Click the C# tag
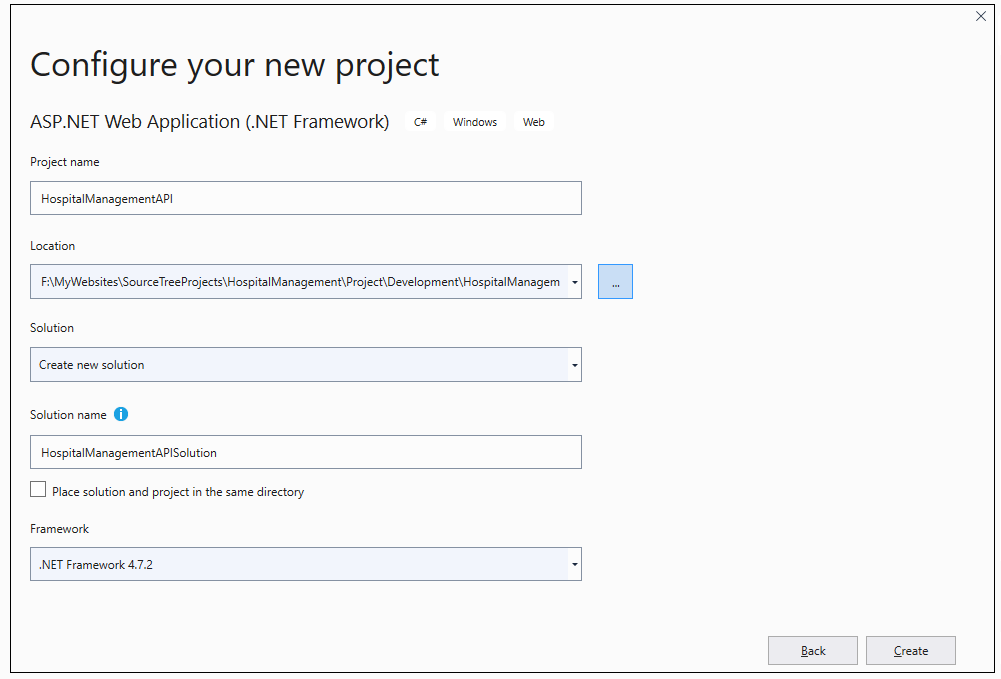1001x679 pixels. pos(421,122)
